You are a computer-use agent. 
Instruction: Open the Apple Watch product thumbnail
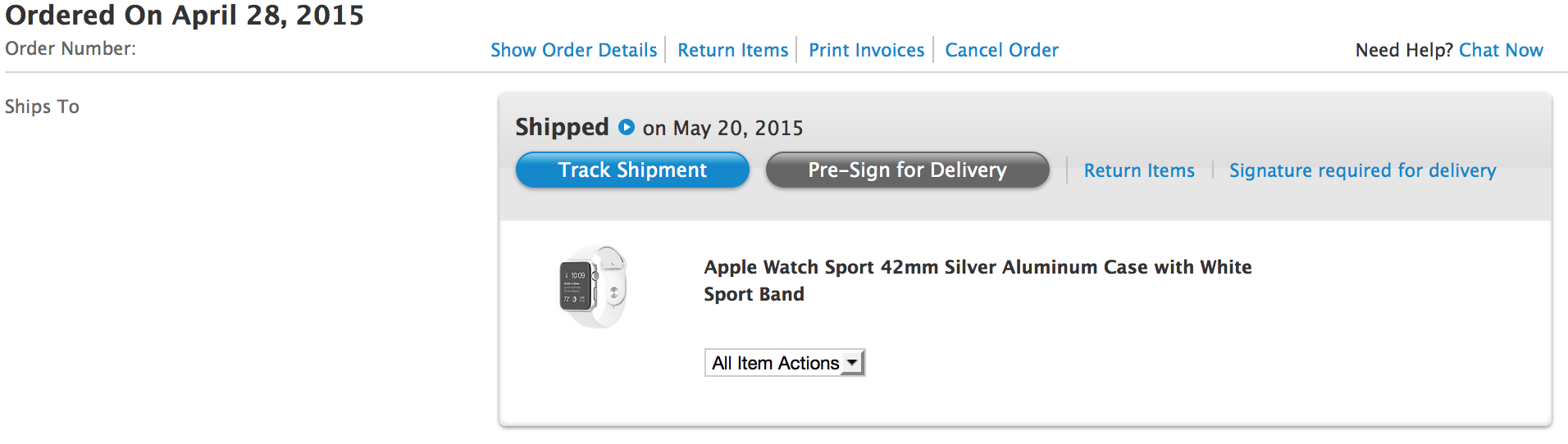(x=593, y=287)
